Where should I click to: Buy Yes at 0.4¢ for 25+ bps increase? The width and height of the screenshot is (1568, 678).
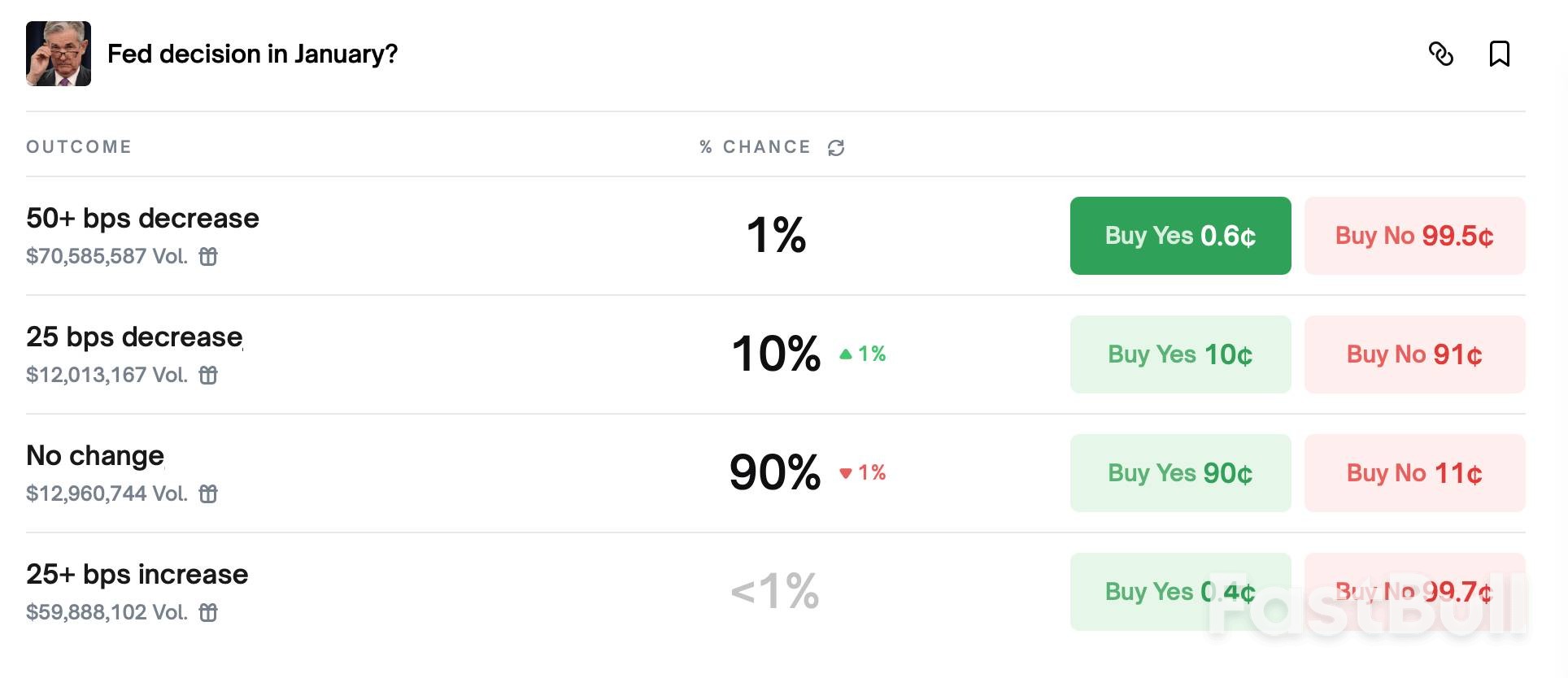click(1180, 592)
